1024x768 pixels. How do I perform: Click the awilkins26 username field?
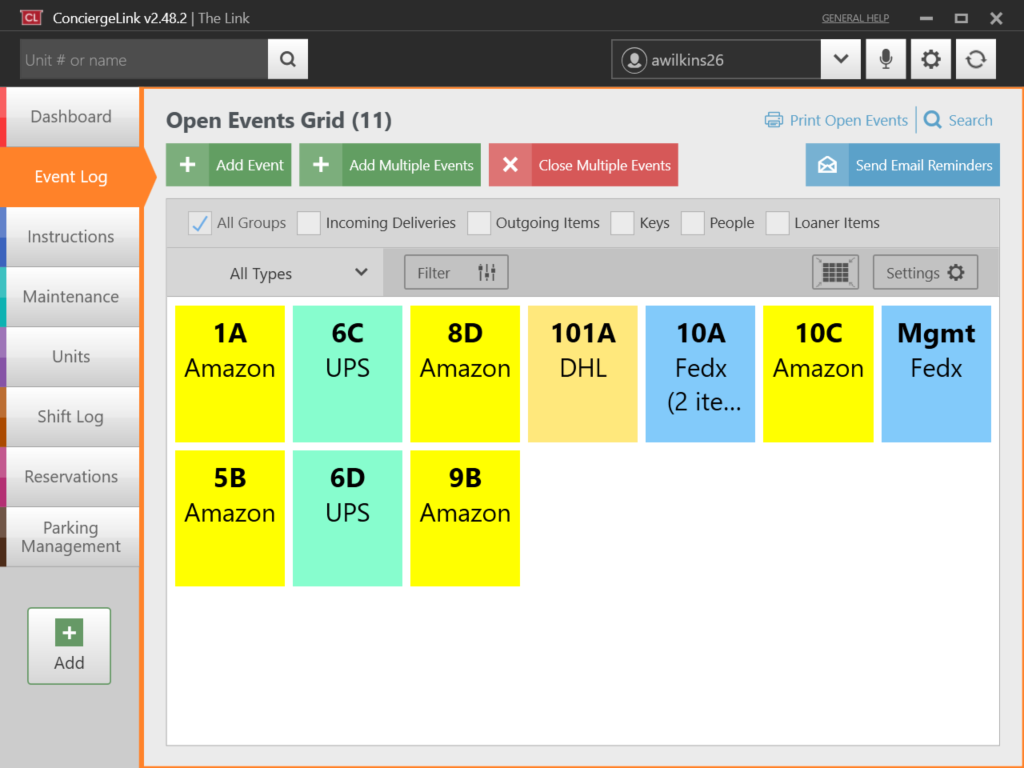click(x=716, y=59)
